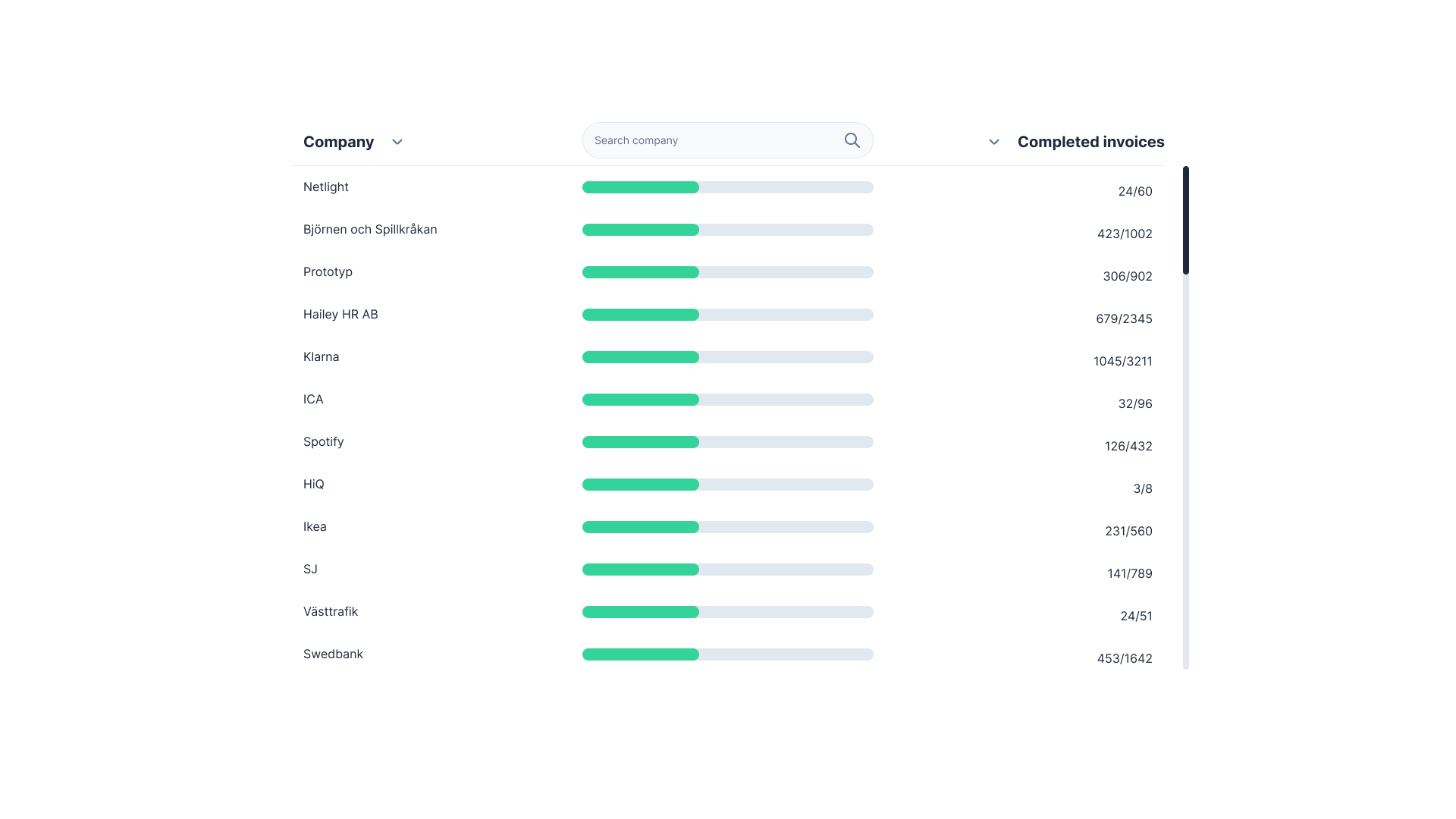This screenshot has height=819, width=1456.
Task: Select the Prototyp company name
Action: [x=328, y=271]
